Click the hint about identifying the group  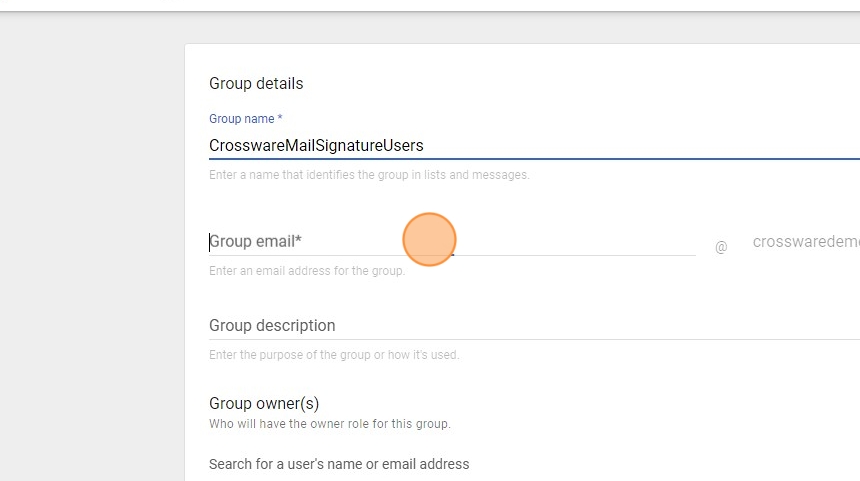(369, 175)
